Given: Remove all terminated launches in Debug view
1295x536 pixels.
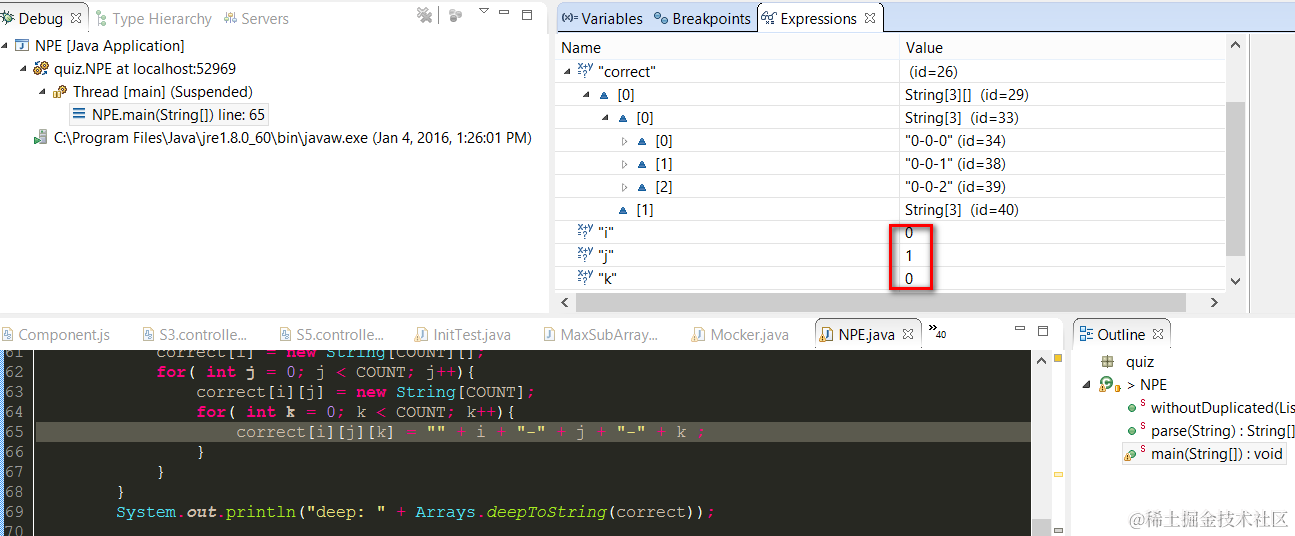Looking at the screenshot, I should click(425, 16).
